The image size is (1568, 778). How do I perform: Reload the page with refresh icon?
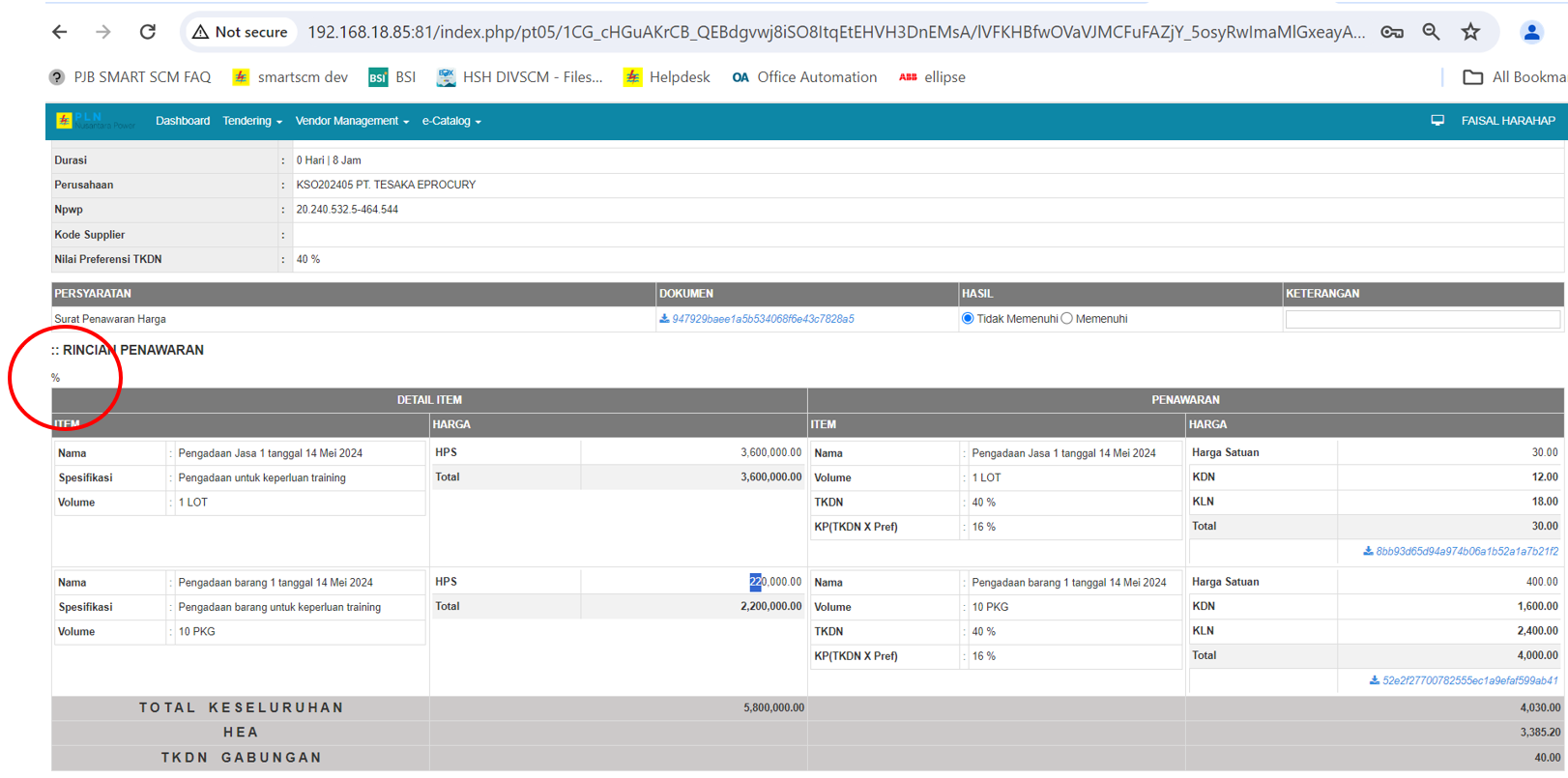pos(147,32)
